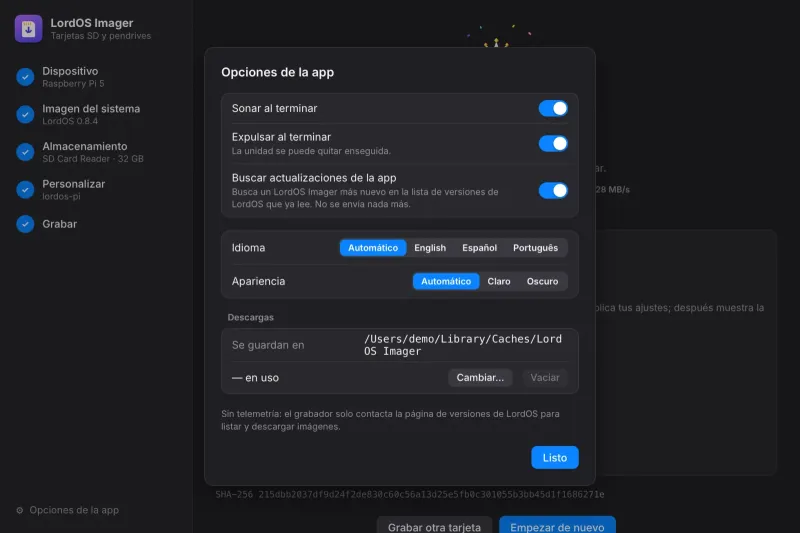Click the Almacenamiento step checkmark icon
The image size is (800, 533).
tap(25, 152)
